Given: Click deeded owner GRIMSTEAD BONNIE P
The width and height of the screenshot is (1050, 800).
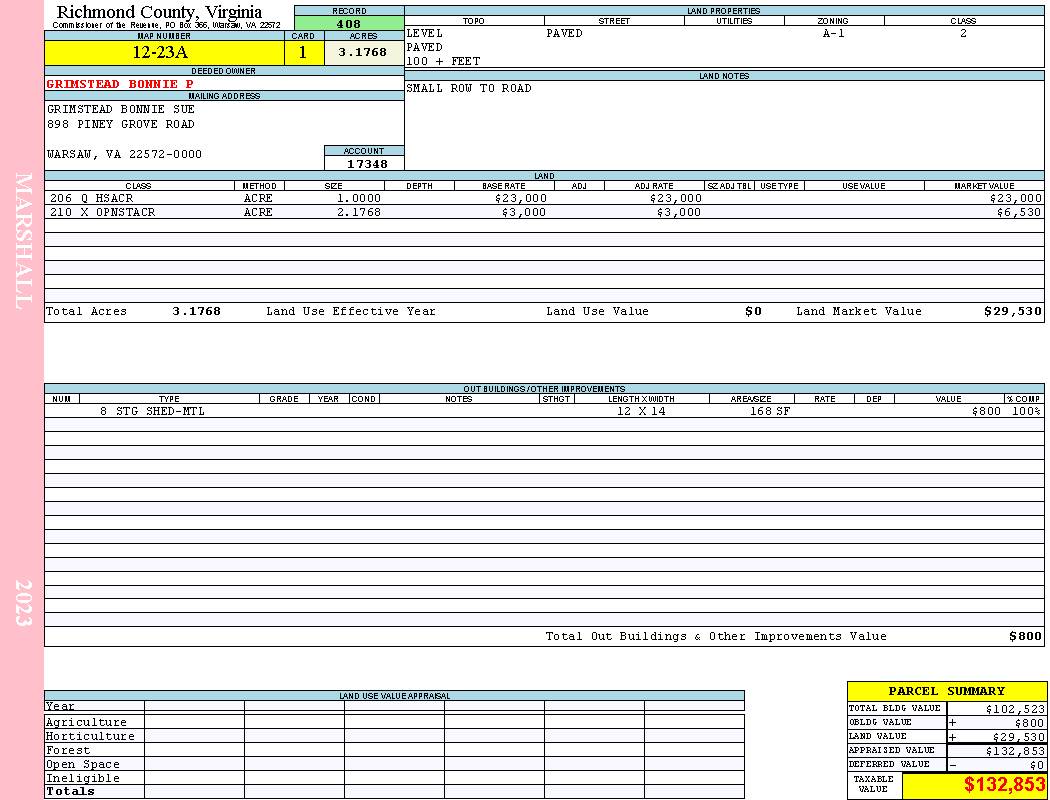Looking at the screenshot, I should coord(120,84).
